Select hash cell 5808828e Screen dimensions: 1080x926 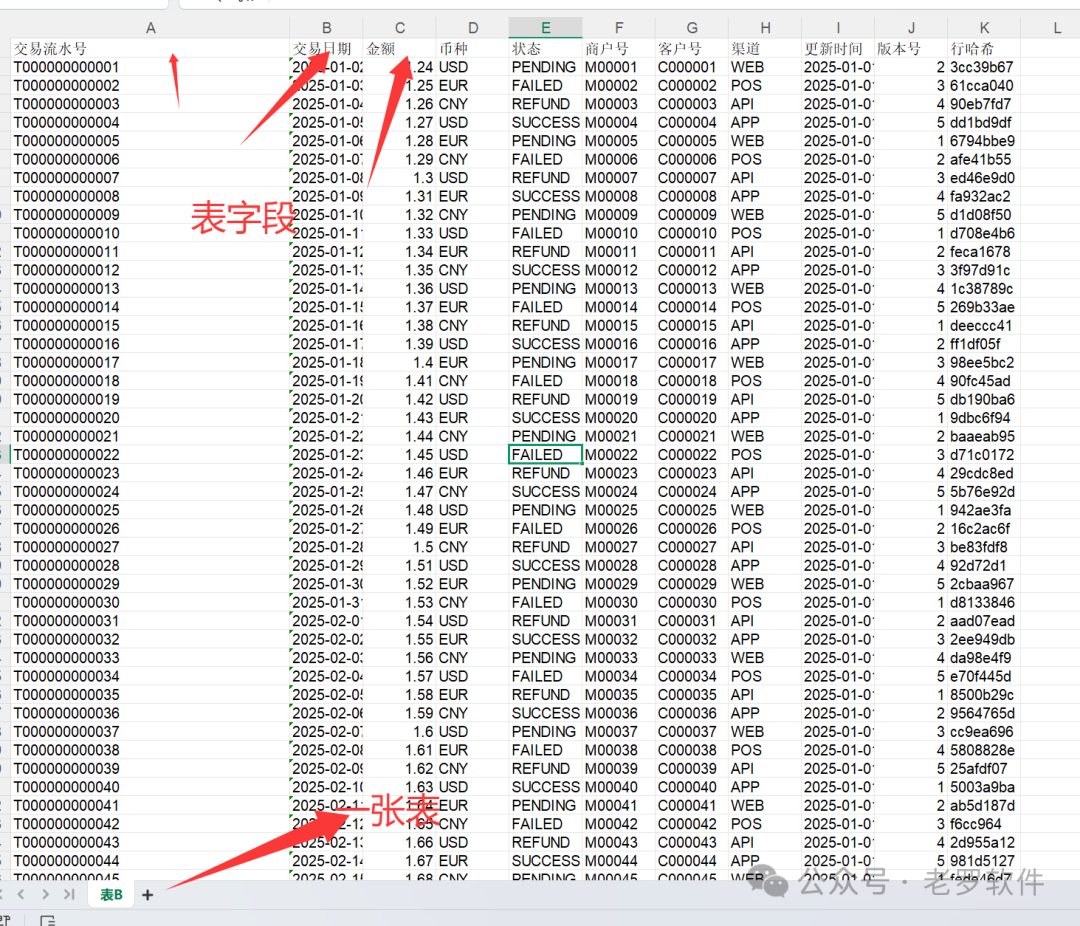point(984,750)
